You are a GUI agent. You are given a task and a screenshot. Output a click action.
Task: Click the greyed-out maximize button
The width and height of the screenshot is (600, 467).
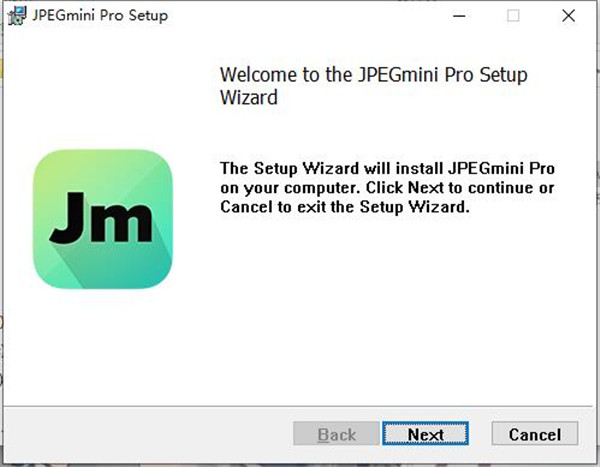(514, 16)
